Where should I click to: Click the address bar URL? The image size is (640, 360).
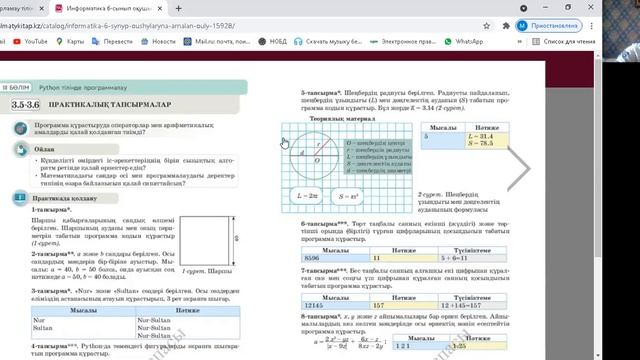(x=118, y=26)
